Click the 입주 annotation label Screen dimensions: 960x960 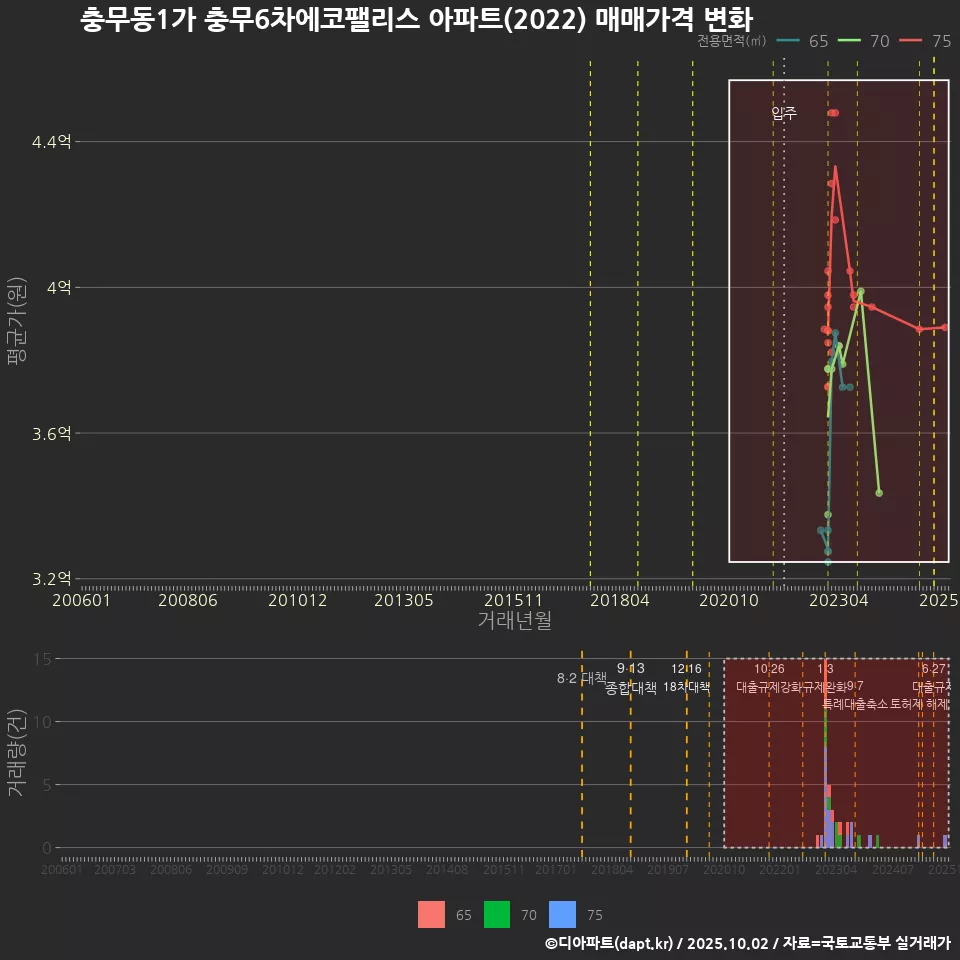coord(784,114)
